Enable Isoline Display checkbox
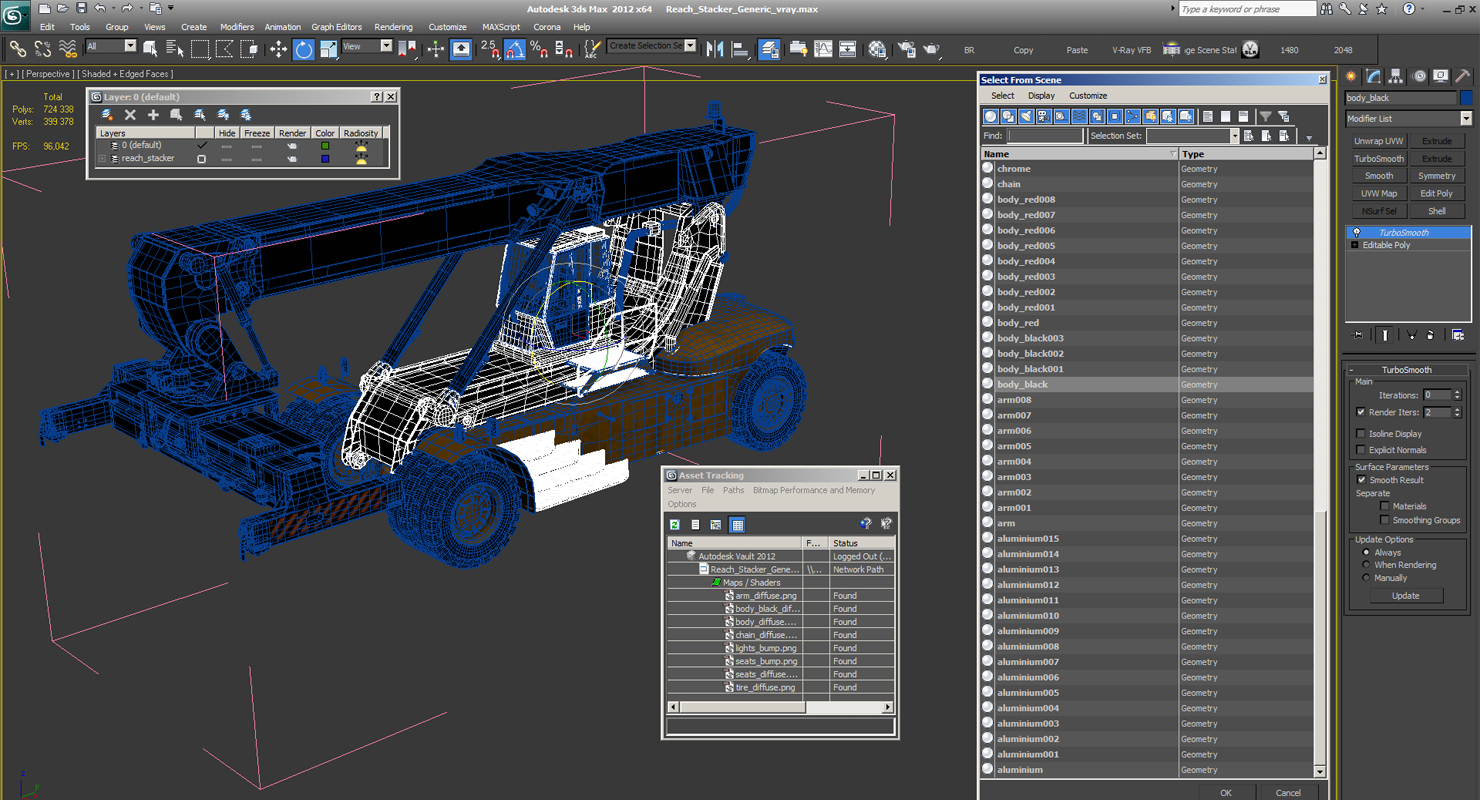1480x800 pixels. [x=1361, y=434]
